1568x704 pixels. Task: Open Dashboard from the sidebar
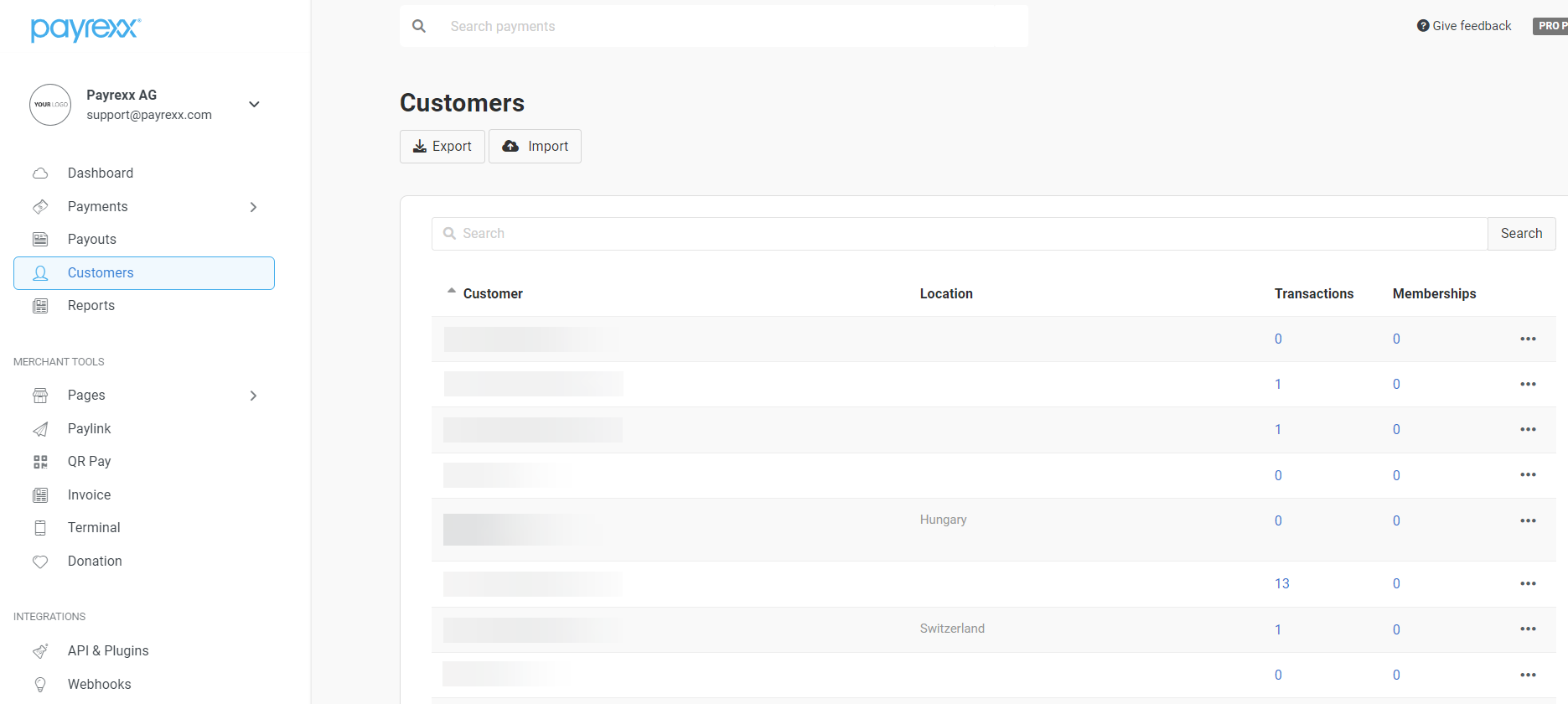pos(101,173)
